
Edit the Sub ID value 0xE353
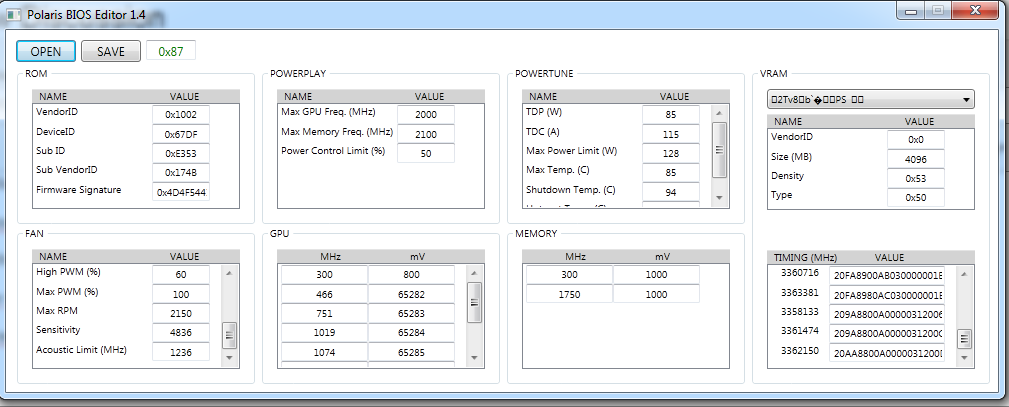click(x=181, y=153)
